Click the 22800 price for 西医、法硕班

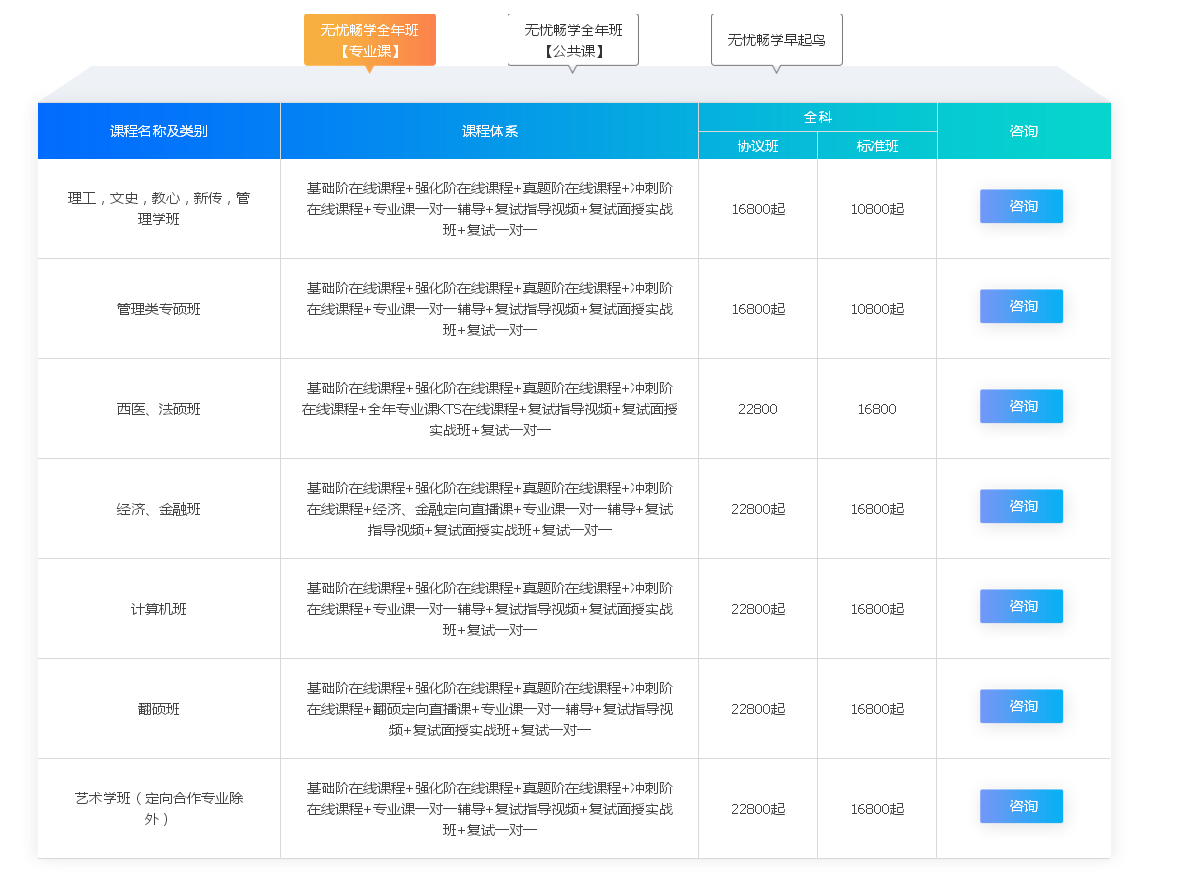(757, 409)
